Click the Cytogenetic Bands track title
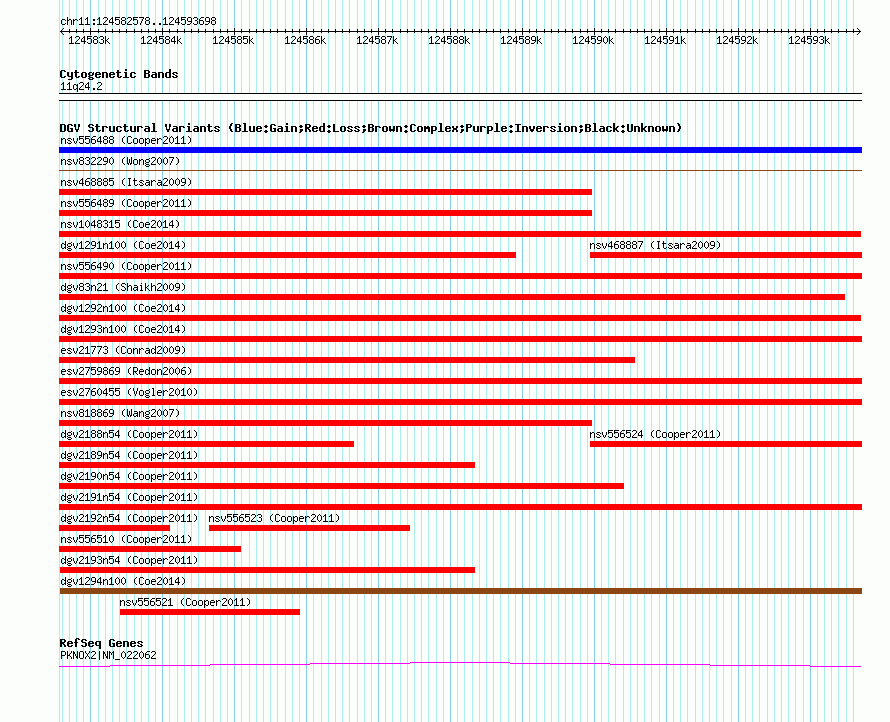 click(119, 74)
